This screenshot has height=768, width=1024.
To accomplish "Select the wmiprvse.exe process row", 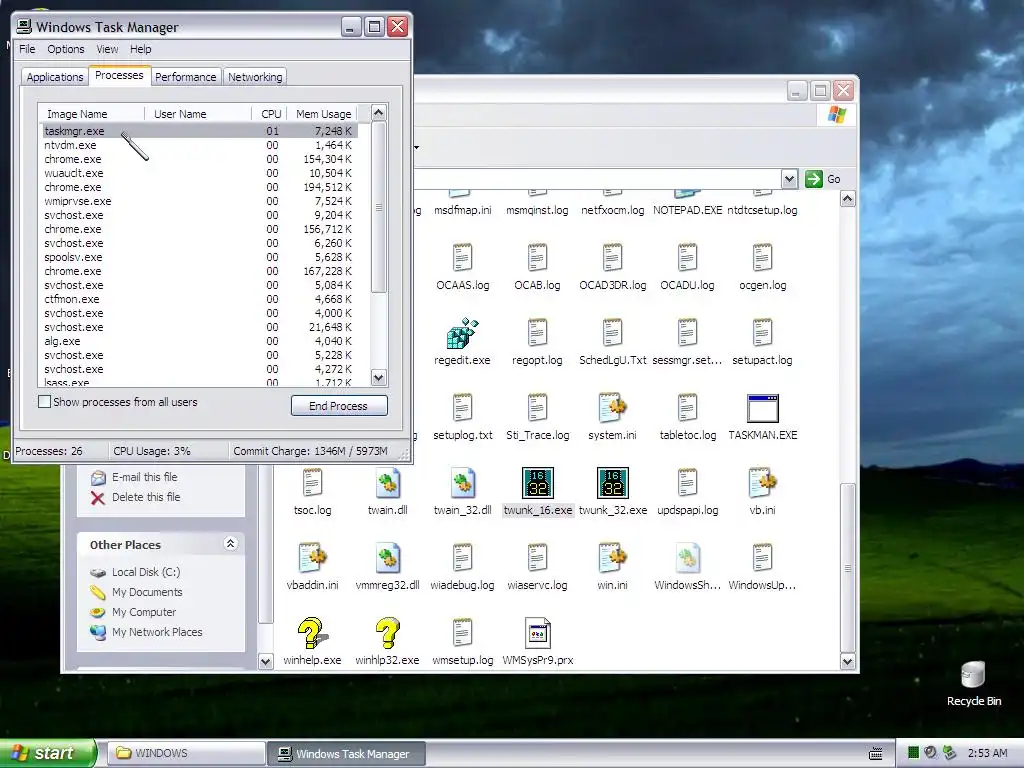I will click(199, 201).
